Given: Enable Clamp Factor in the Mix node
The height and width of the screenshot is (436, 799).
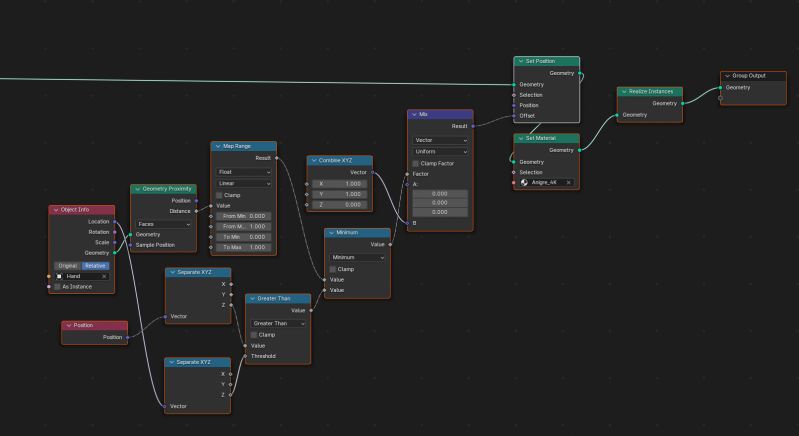Looking at the screenshot, I should (x=416, y=164).
